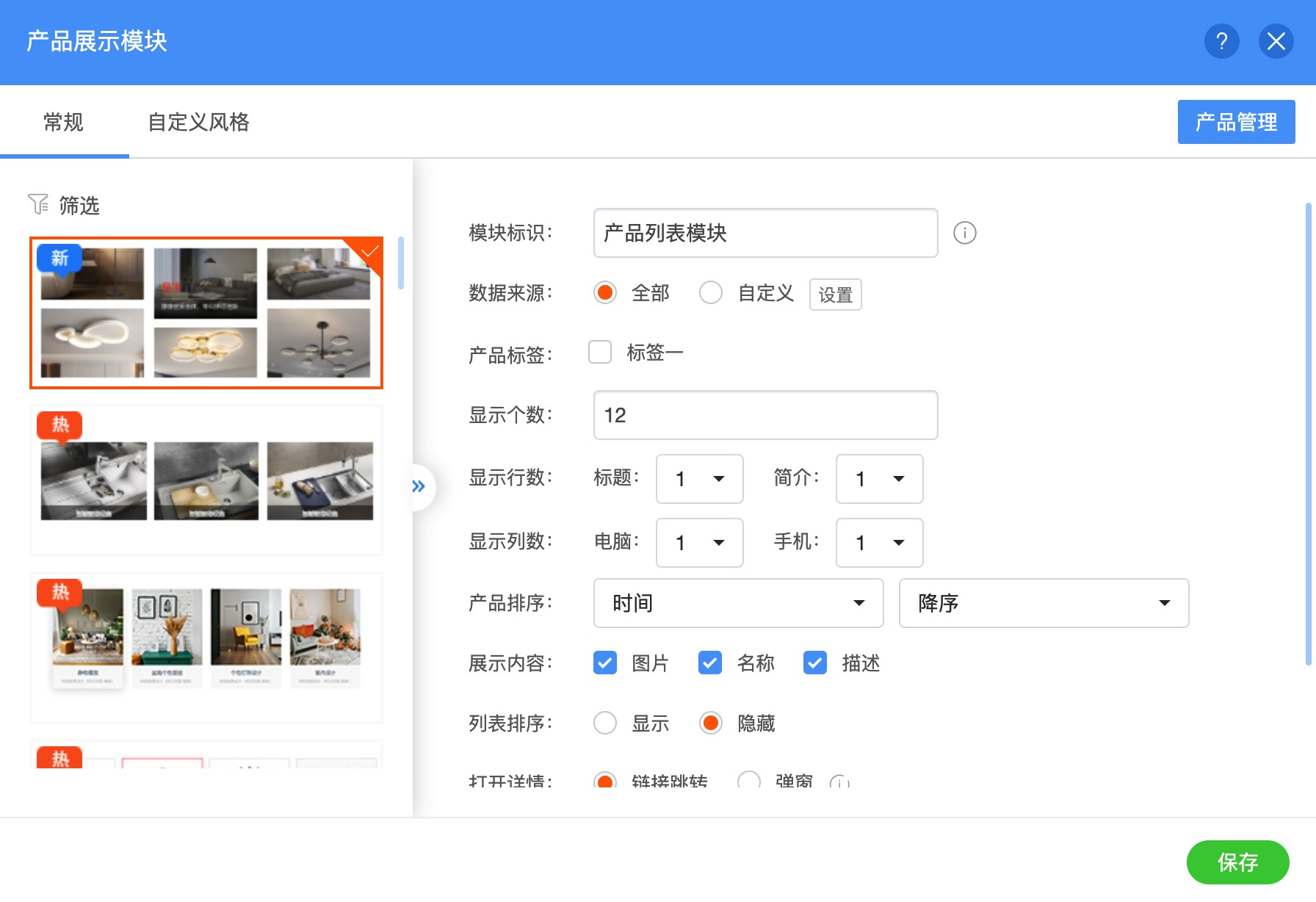Image resolution: width=1316 pixels, height=902 pixels.
Task: Switch to the 常规 tab
Action: 63,122
